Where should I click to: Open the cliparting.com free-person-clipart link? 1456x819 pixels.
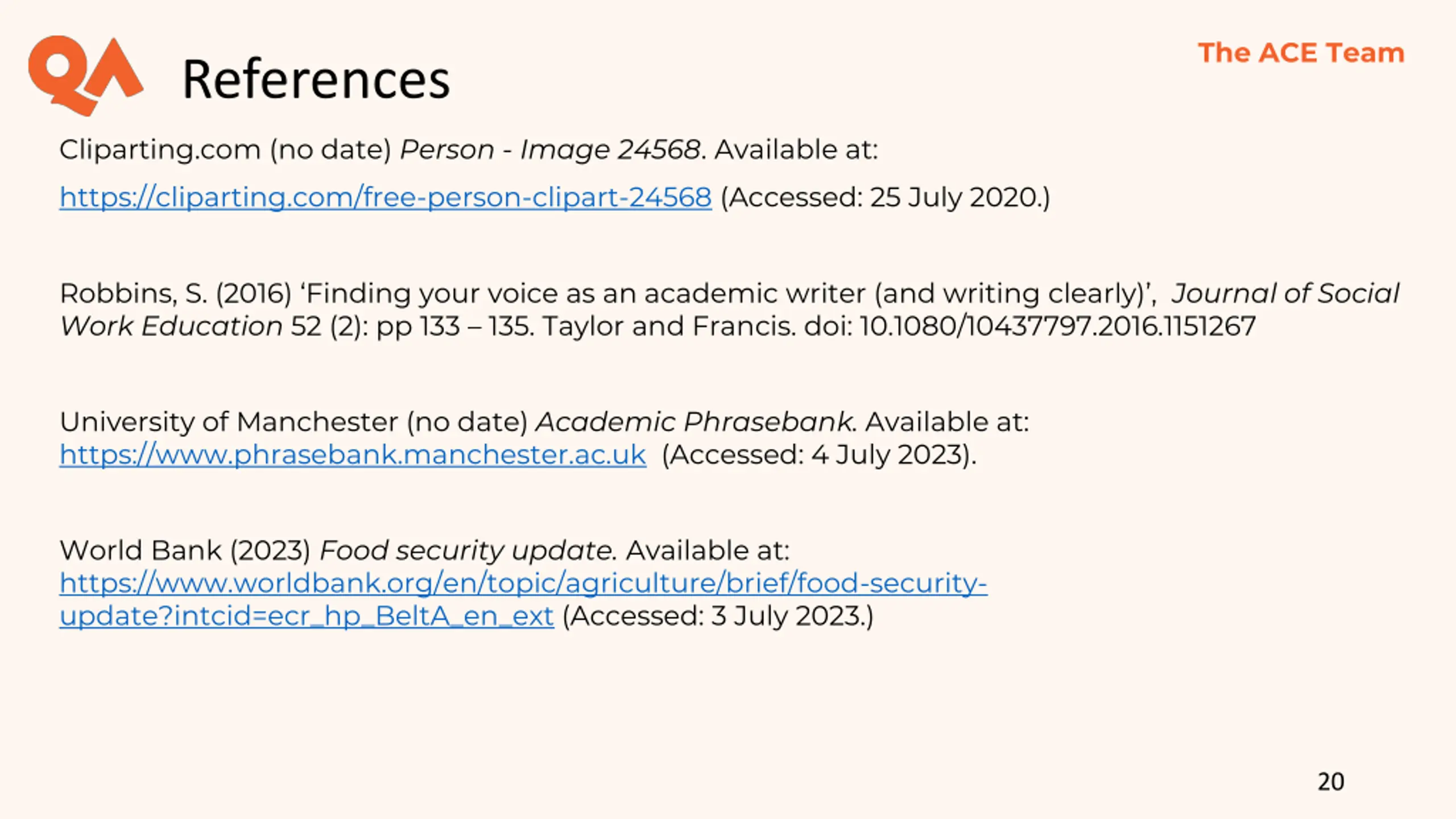point(386,197)
